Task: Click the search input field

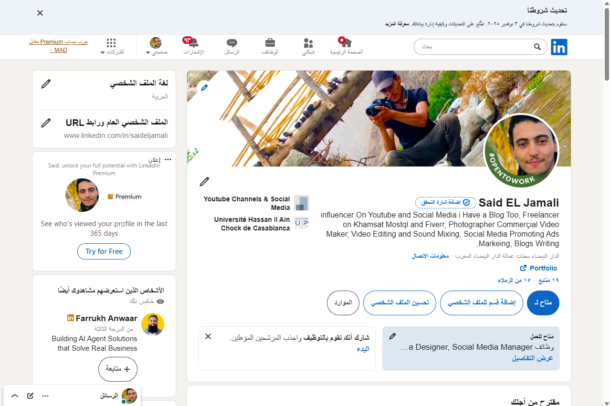Action: click(x=480, y=47)
